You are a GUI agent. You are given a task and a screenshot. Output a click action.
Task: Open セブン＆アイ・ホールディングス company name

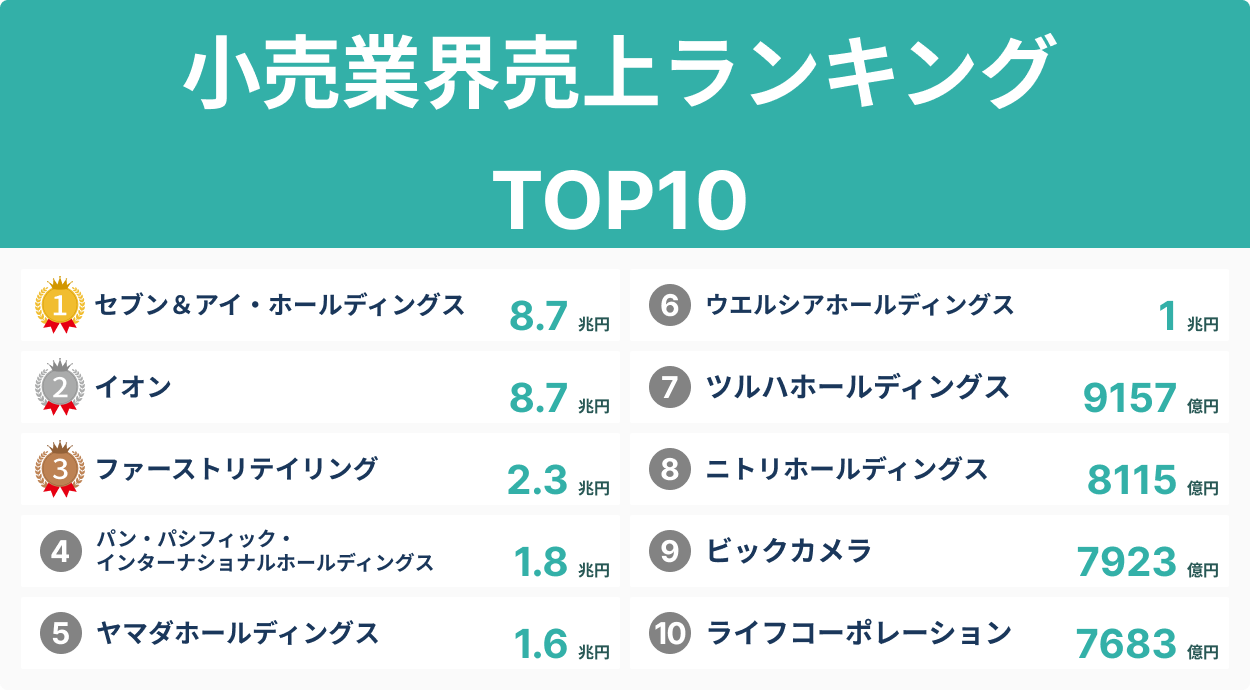[x=280, y=304]
